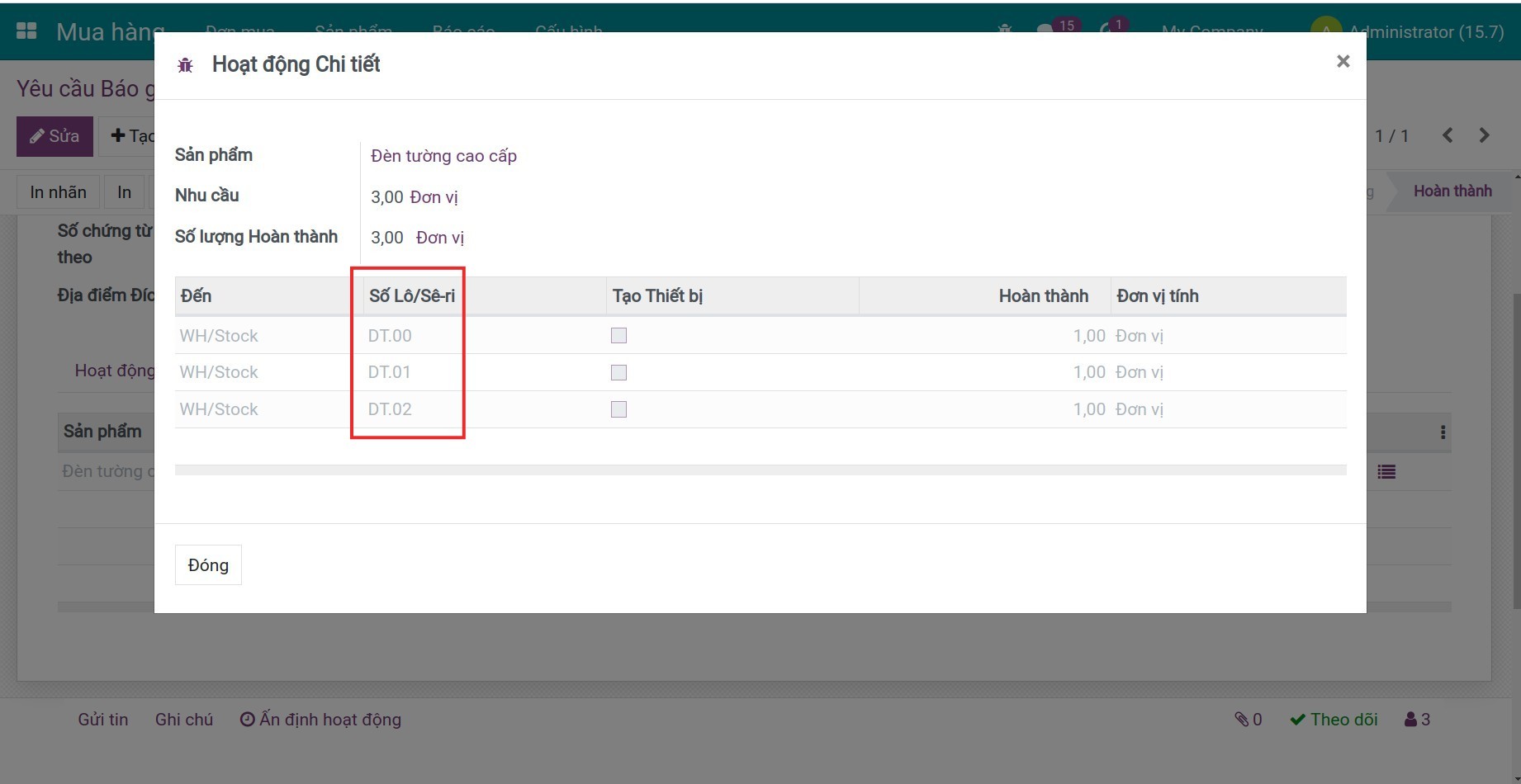This screenshot has width=1521, height=784.
Task: Toggle Tạo Thiết bị checkbox for DT.00
Action: [618, 336]
